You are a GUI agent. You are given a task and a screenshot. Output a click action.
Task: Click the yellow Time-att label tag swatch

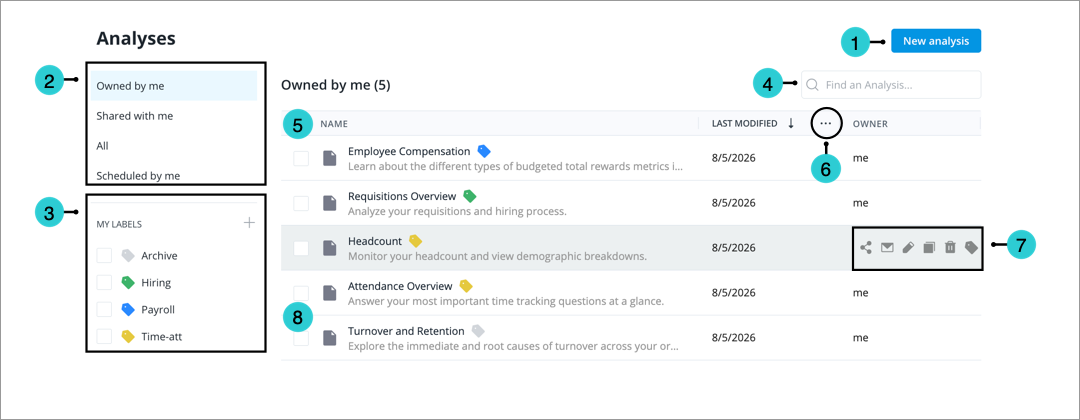(x=128, y=337)
